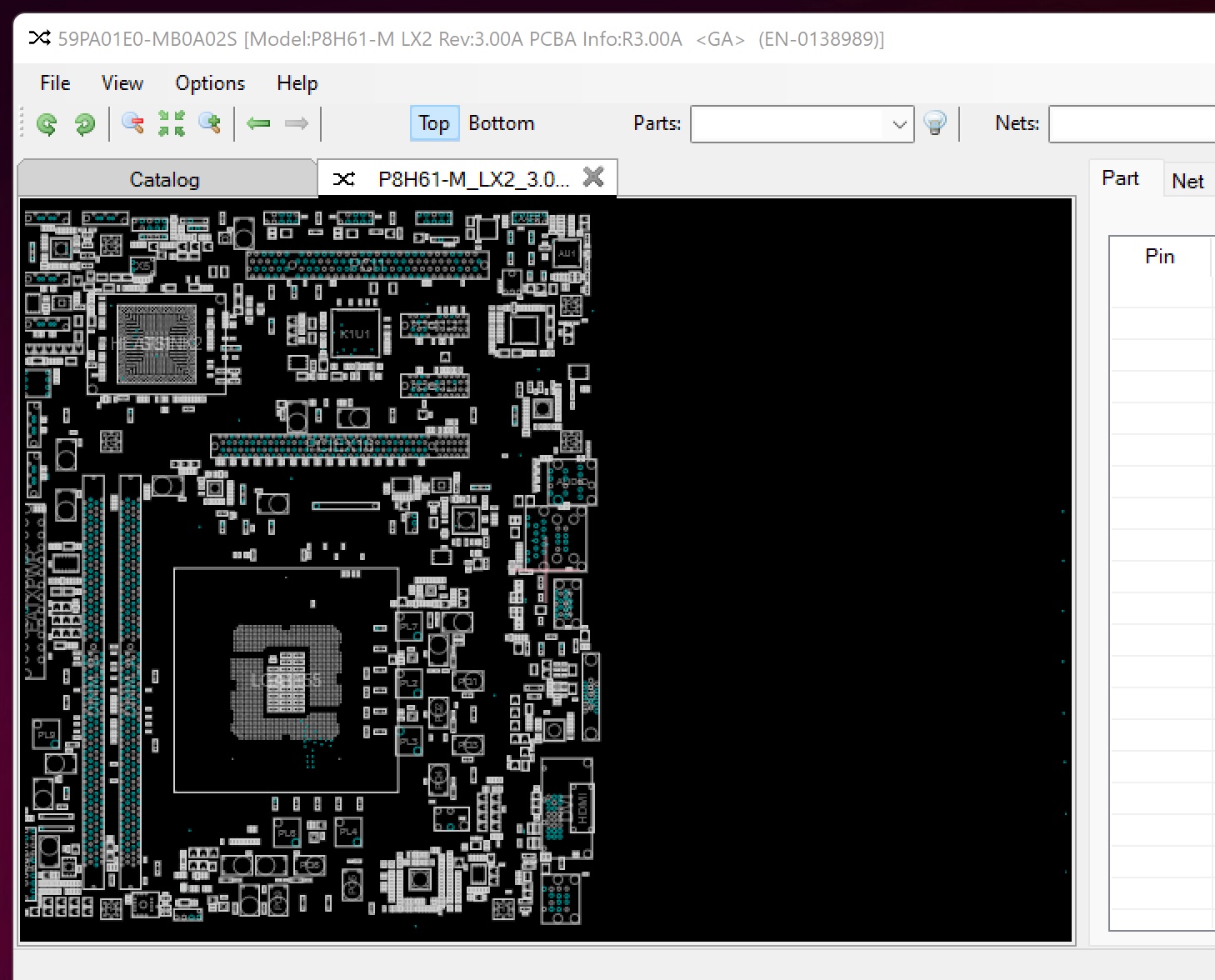
Task: Click the light bulb highlight icon
Action: (935, 124)
